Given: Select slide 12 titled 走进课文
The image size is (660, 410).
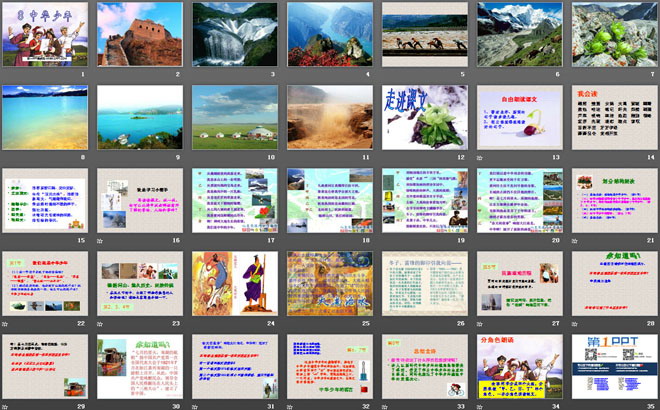Looking at the screenshot, I should tap(424, 116).
